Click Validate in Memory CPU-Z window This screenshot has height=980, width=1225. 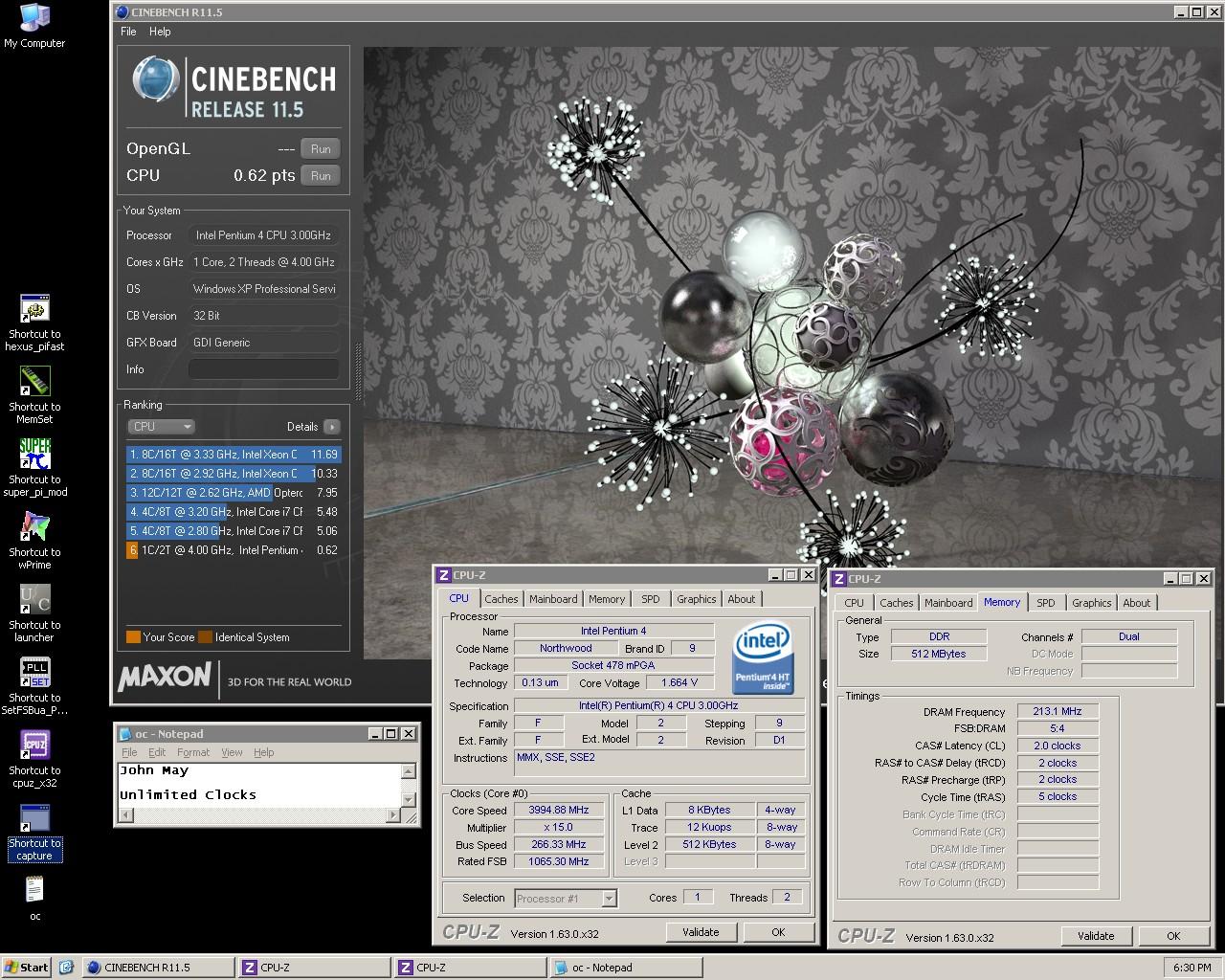coord(1096,936)
